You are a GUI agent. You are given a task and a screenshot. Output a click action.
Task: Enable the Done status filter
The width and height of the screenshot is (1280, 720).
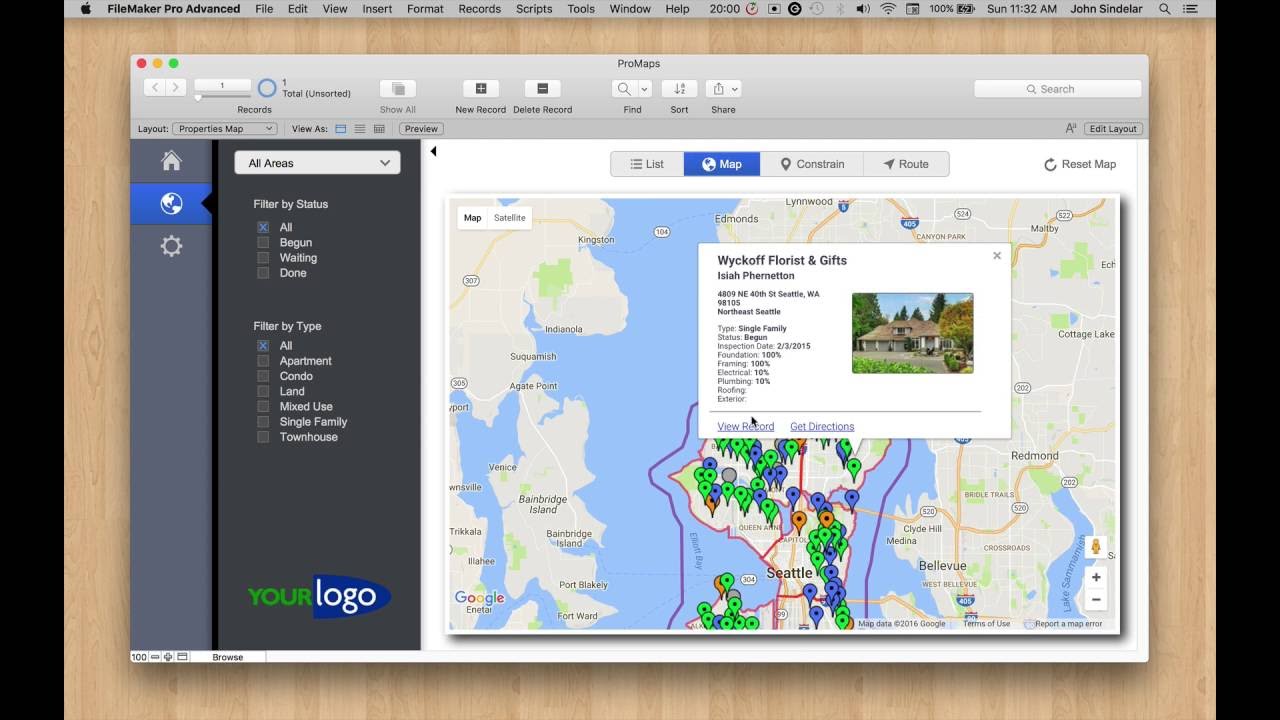click(x=263, y=273)
